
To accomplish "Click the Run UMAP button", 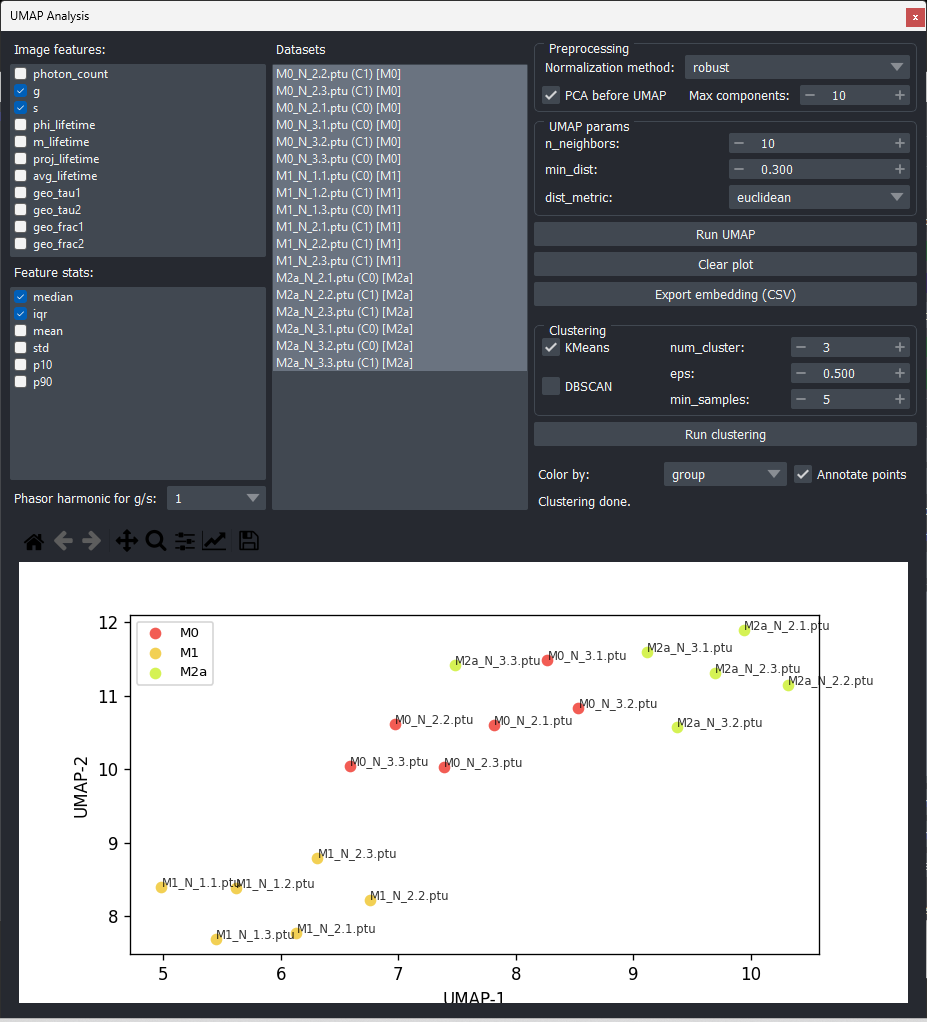I will (725, 234).
